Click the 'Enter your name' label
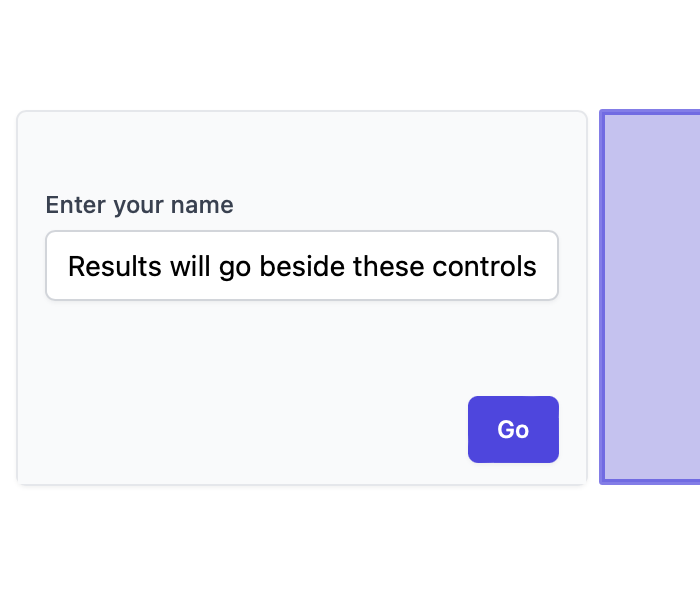Image resolution: width=700 pixels, height=600 pixels. point(139,205)
